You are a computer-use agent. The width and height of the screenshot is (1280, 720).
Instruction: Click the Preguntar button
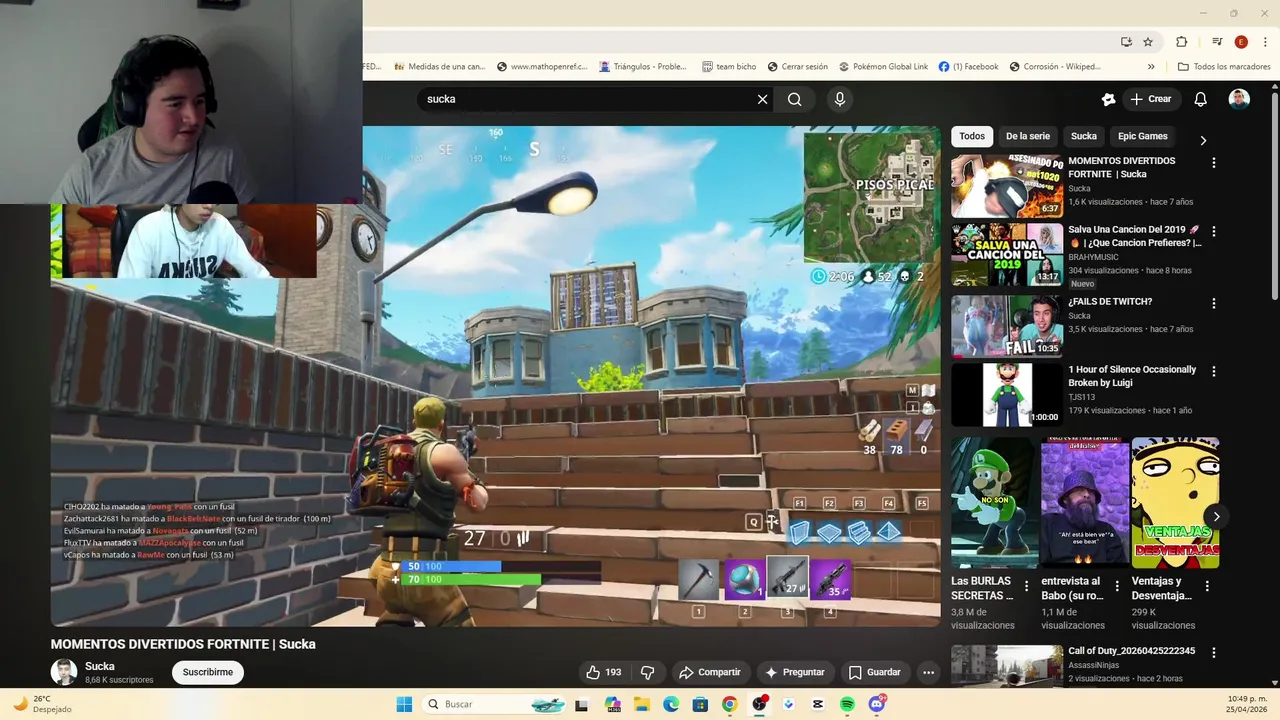795,672
